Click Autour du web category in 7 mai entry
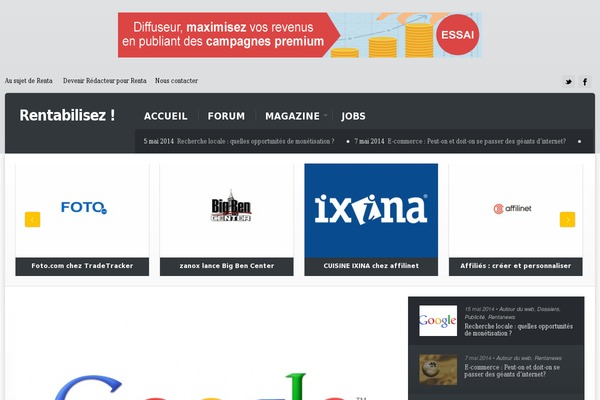 [514, 358]
